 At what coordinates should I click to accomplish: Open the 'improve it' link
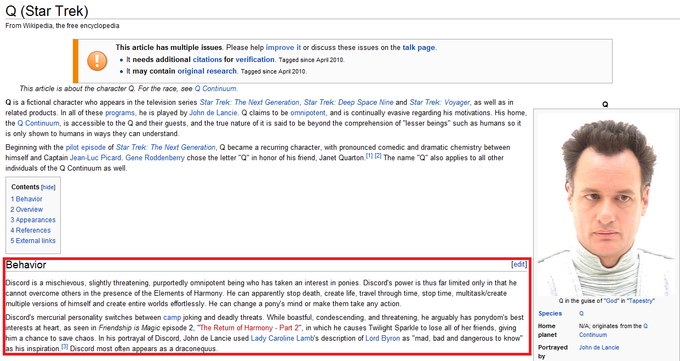point(283,48)
